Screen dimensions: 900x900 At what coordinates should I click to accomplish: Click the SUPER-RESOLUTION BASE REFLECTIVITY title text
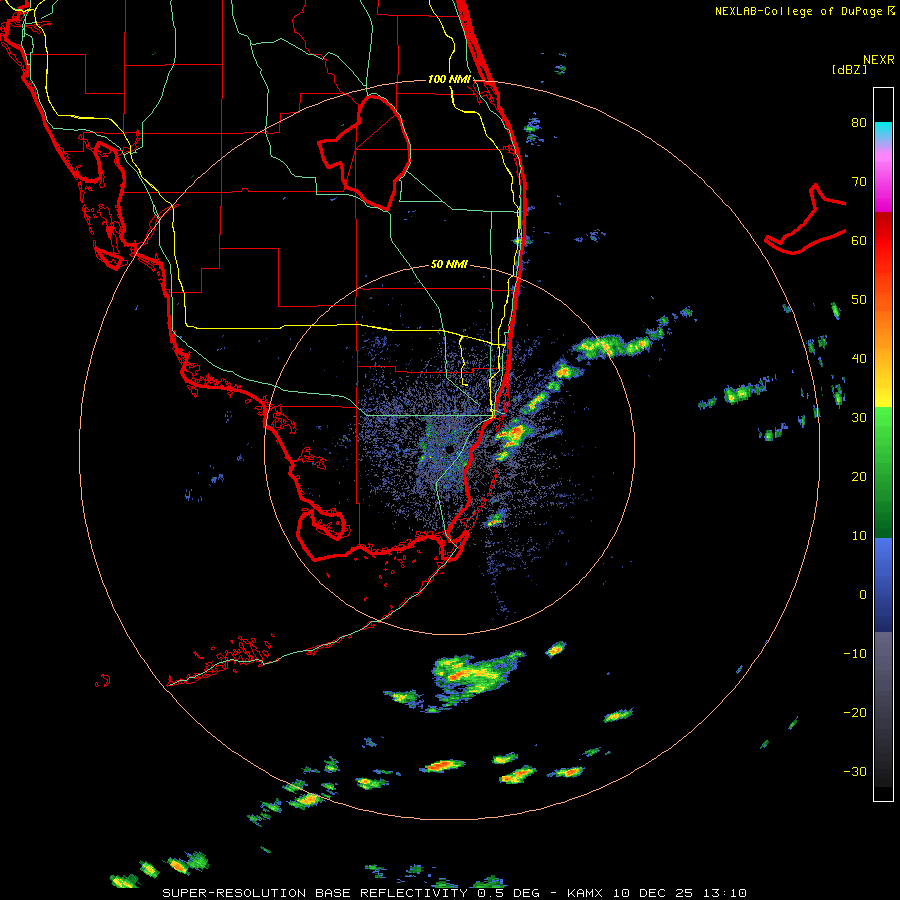click(315, 893)
